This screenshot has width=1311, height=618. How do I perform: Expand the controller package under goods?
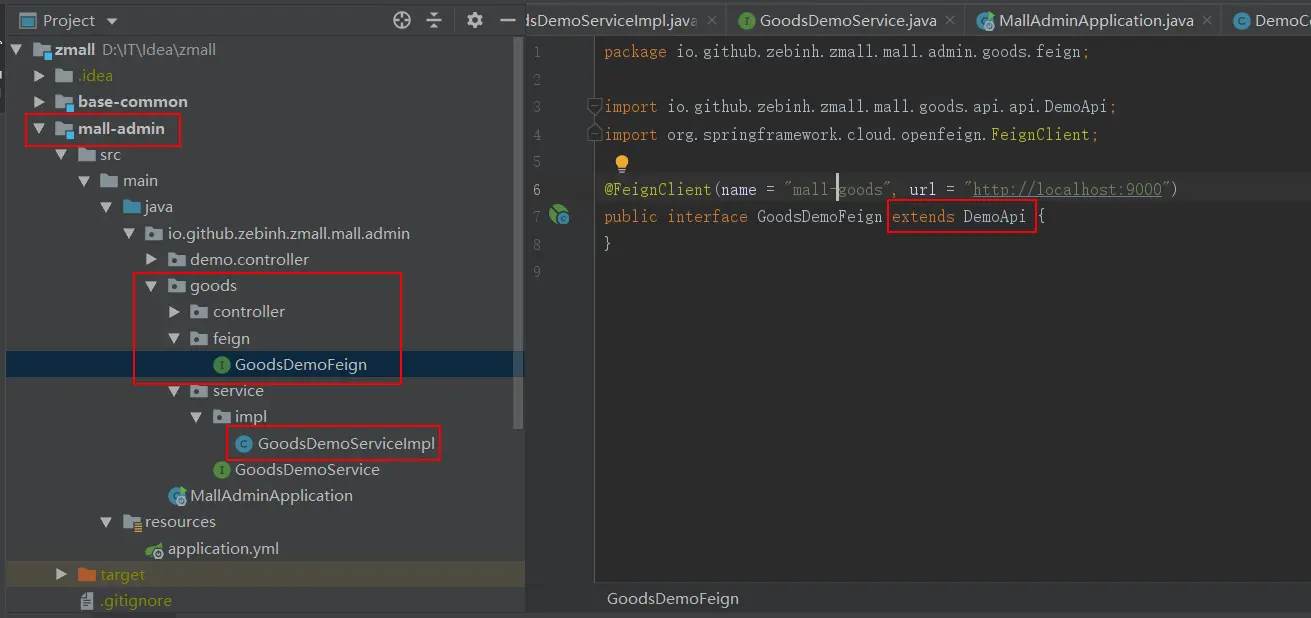174,312
